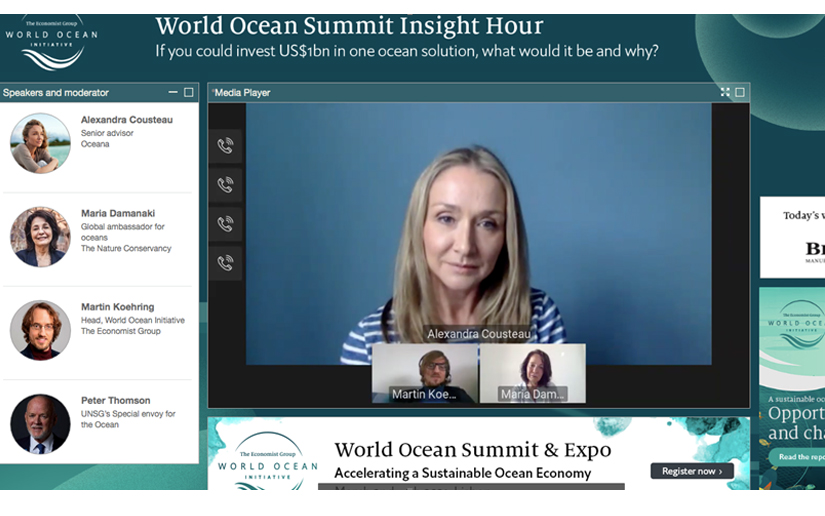Maximize the Speakers and moderator panel

tap(188, 92)
